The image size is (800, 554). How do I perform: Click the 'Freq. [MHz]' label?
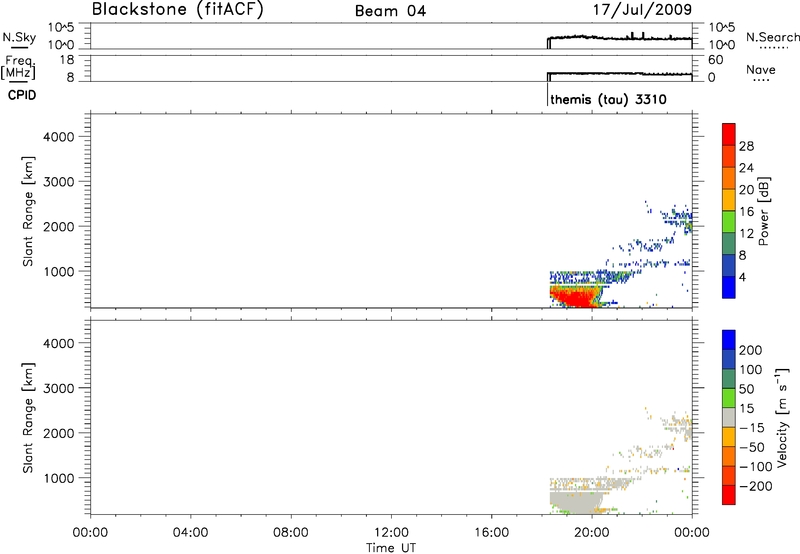coord(18,67)
